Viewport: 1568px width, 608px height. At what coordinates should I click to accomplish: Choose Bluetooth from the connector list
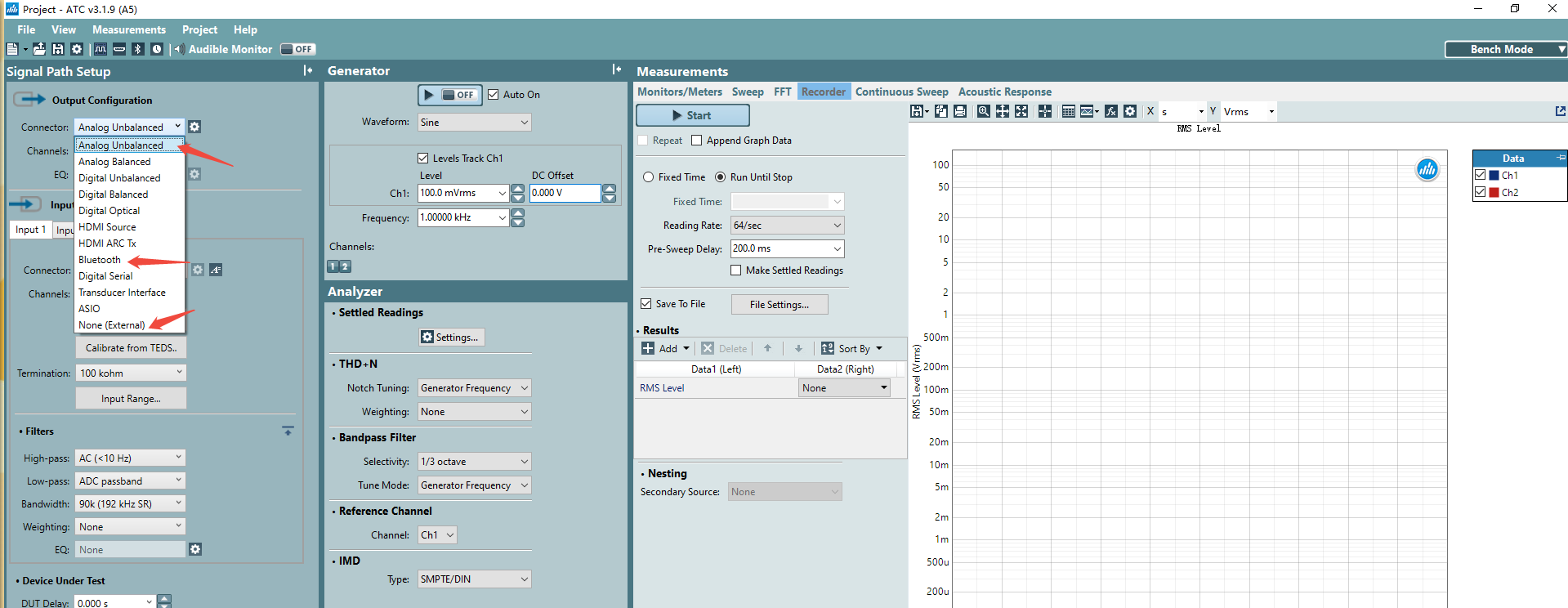coord(100,260)
